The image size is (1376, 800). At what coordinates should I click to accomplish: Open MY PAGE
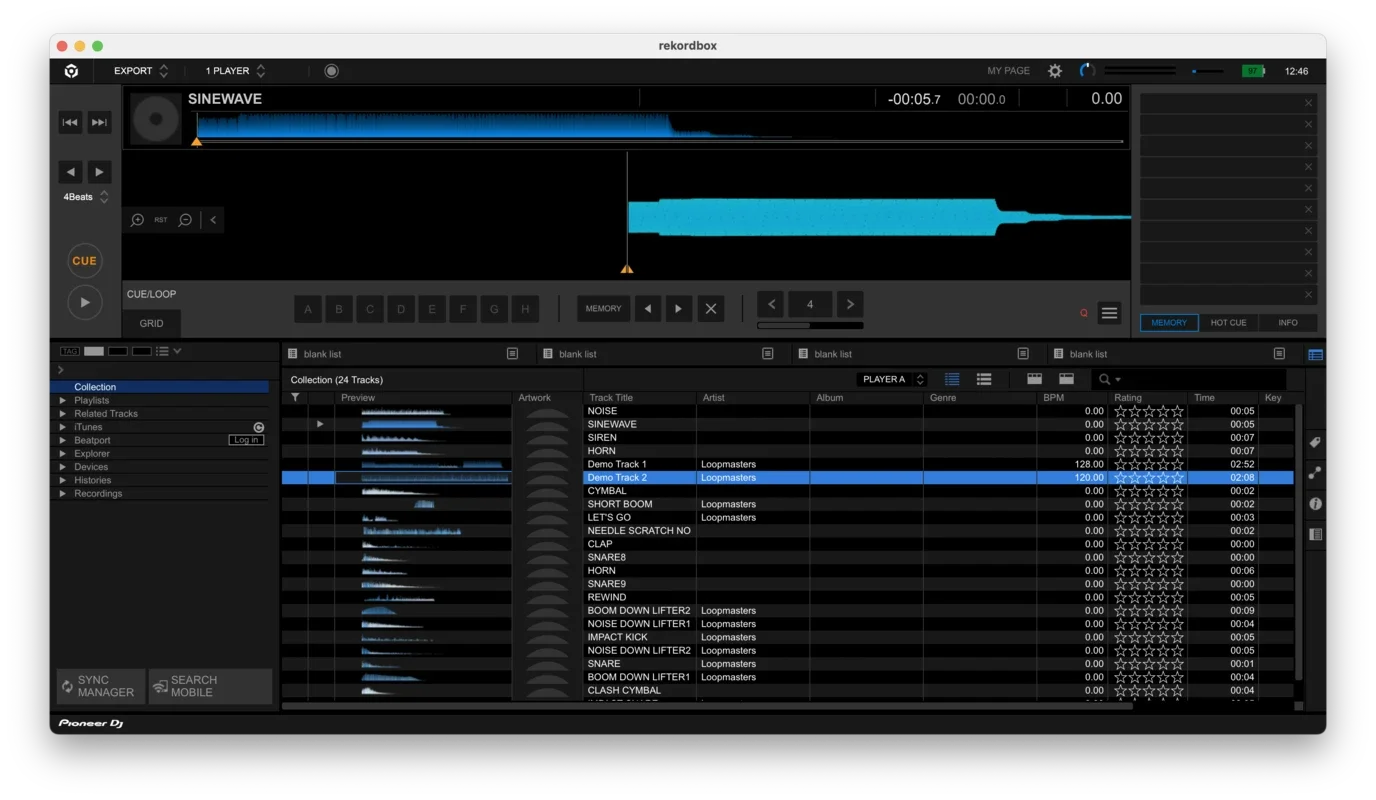click(1008, 71)
